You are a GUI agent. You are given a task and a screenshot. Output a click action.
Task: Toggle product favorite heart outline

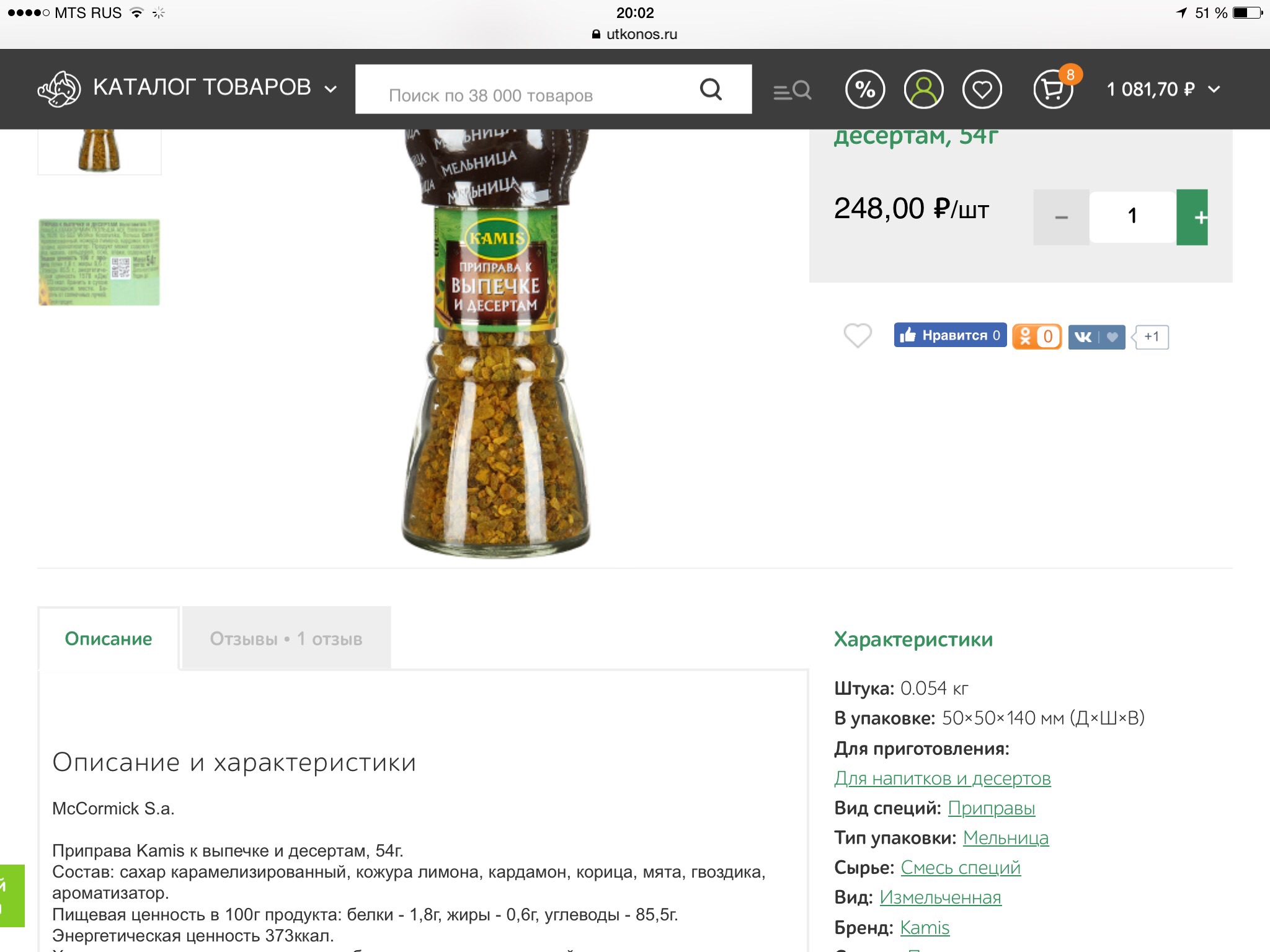coord(858,335)
